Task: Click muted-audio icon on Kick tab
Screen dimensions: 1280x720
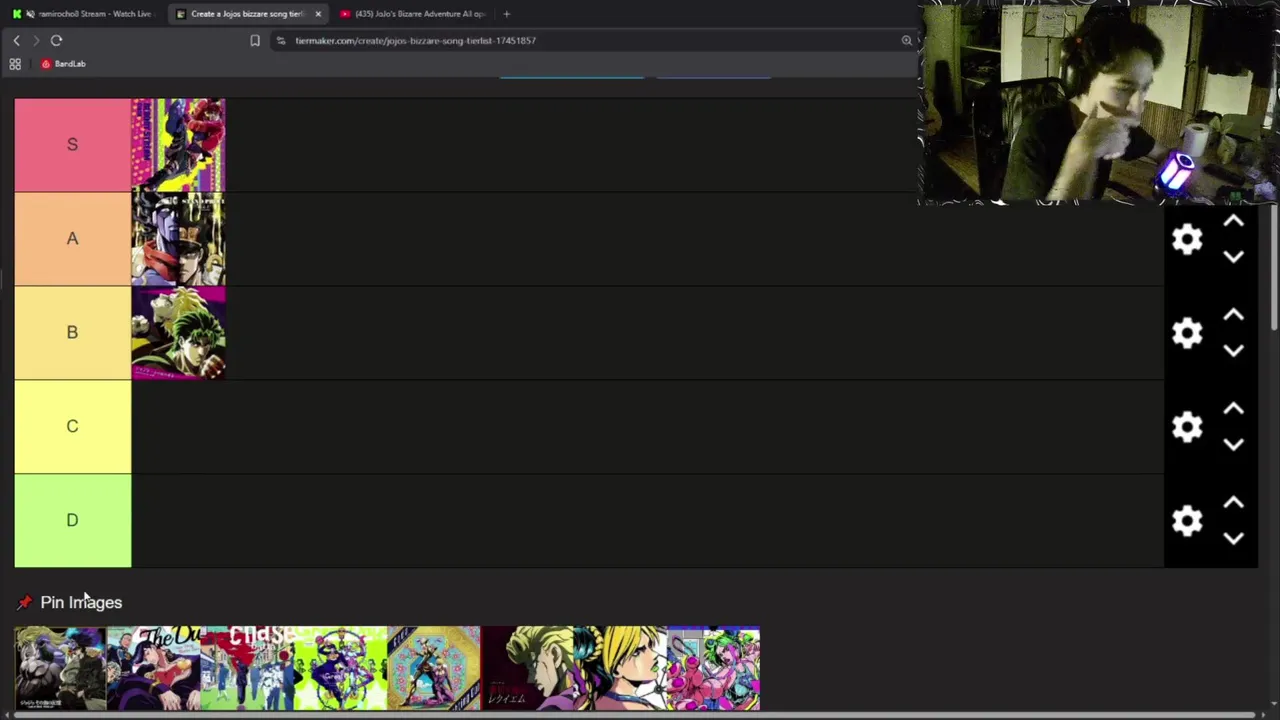Action: (x=30, y=14)
